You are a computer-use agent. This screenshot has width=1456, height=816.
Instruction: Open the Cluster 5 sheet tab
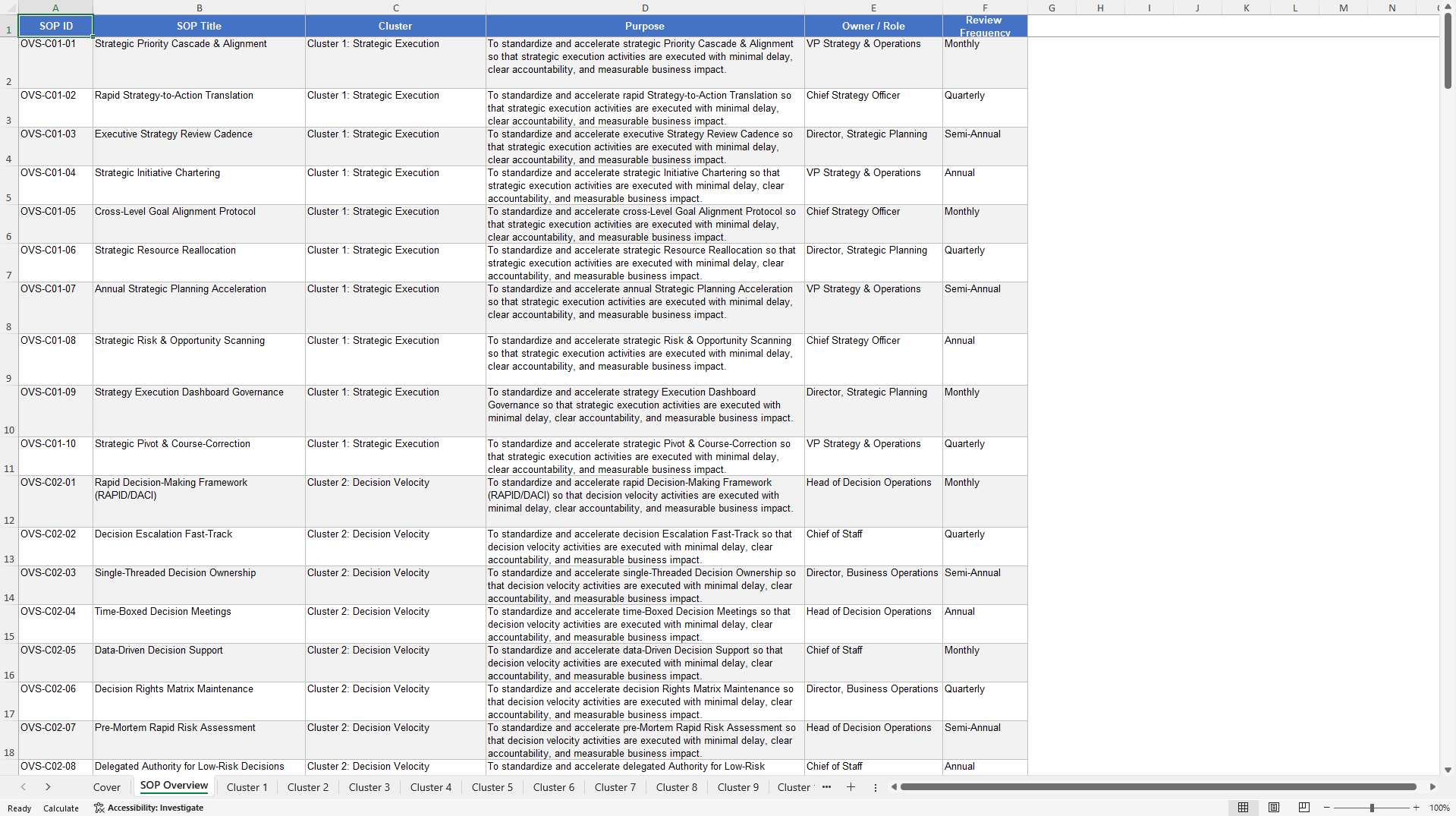tap(492, 787)
